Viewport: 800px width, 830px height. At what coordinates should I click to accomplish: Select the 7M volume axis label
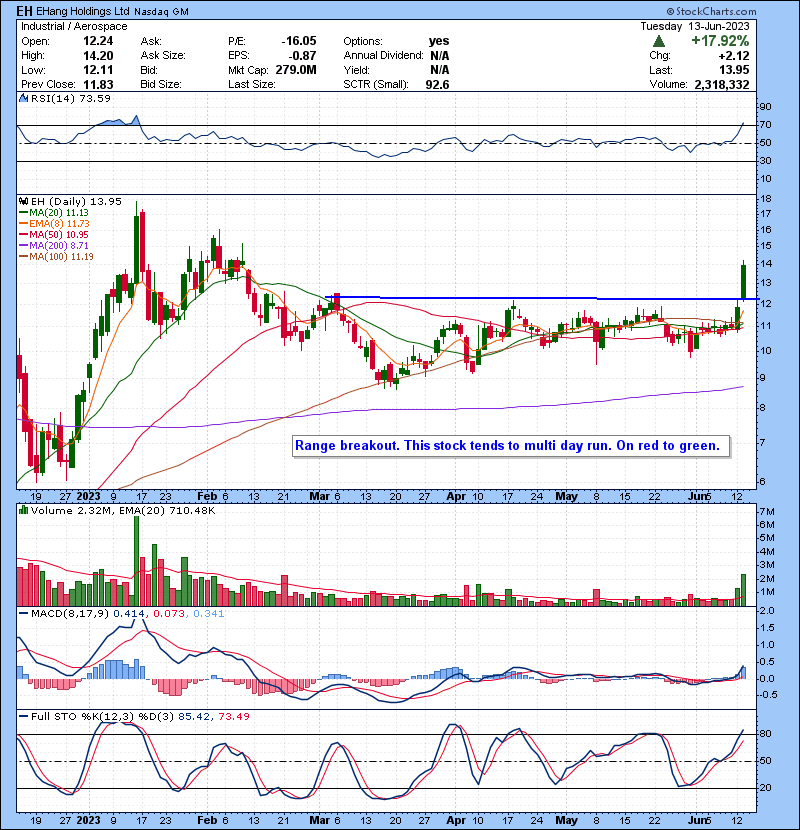click(x=767, y=512)
